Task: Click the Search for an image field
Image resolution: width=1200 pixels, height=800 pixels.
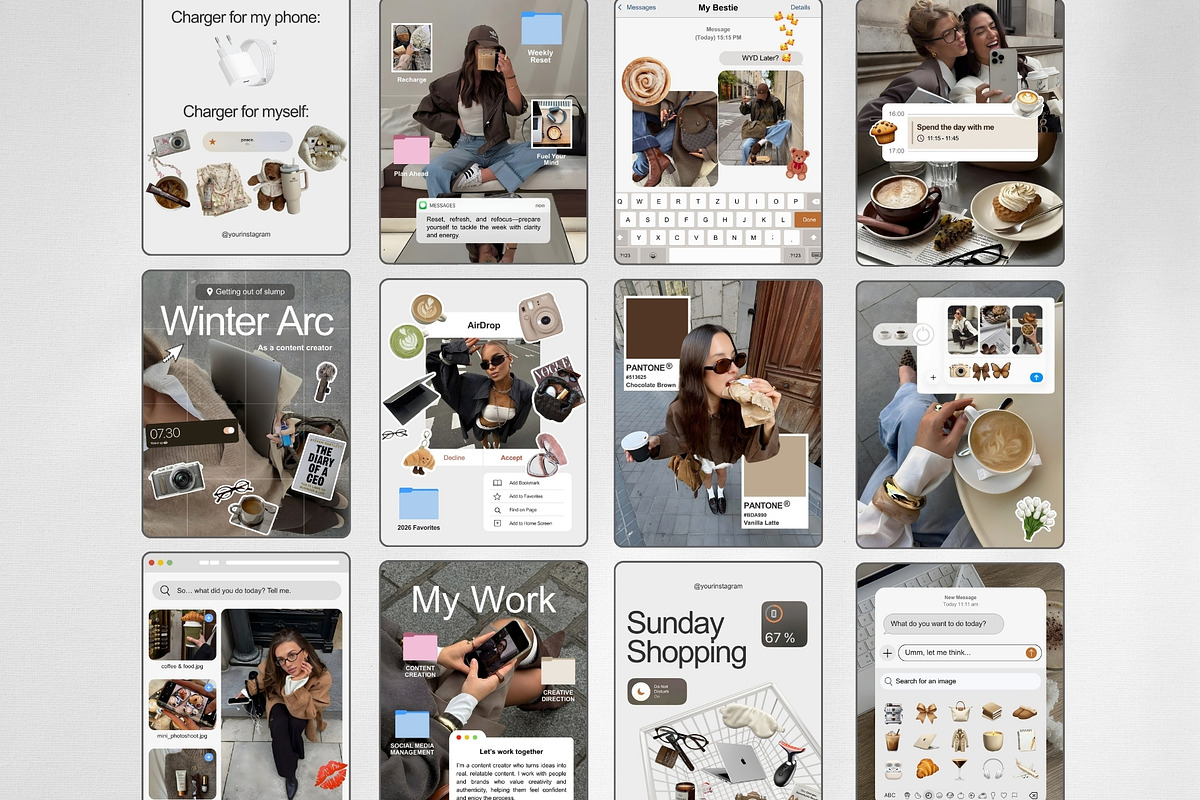Action: click(x=960, y=681)
